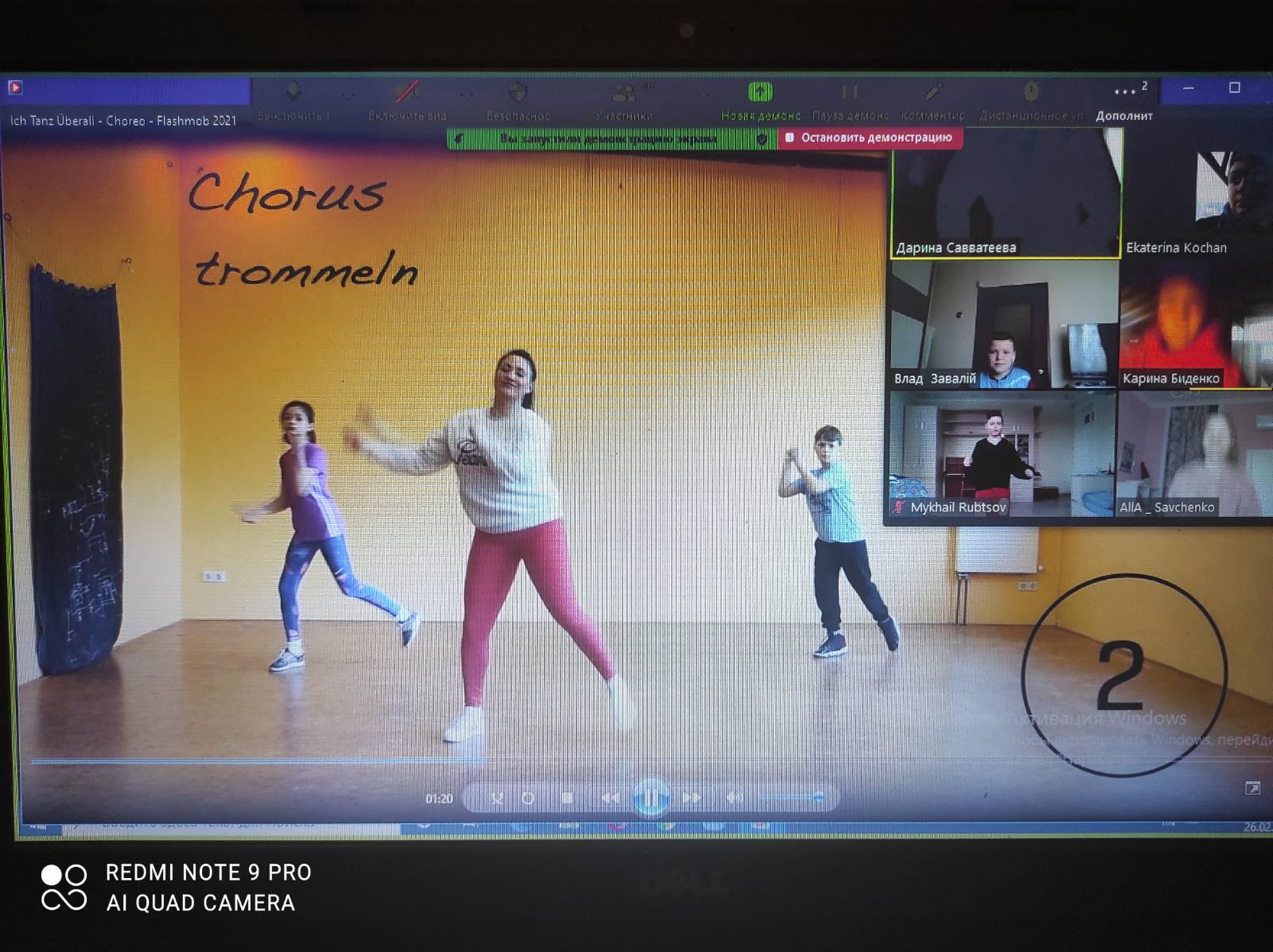Screen dimensions: 1273x952
Task: Toggle shuffle in media player
Action: [497, 798]
